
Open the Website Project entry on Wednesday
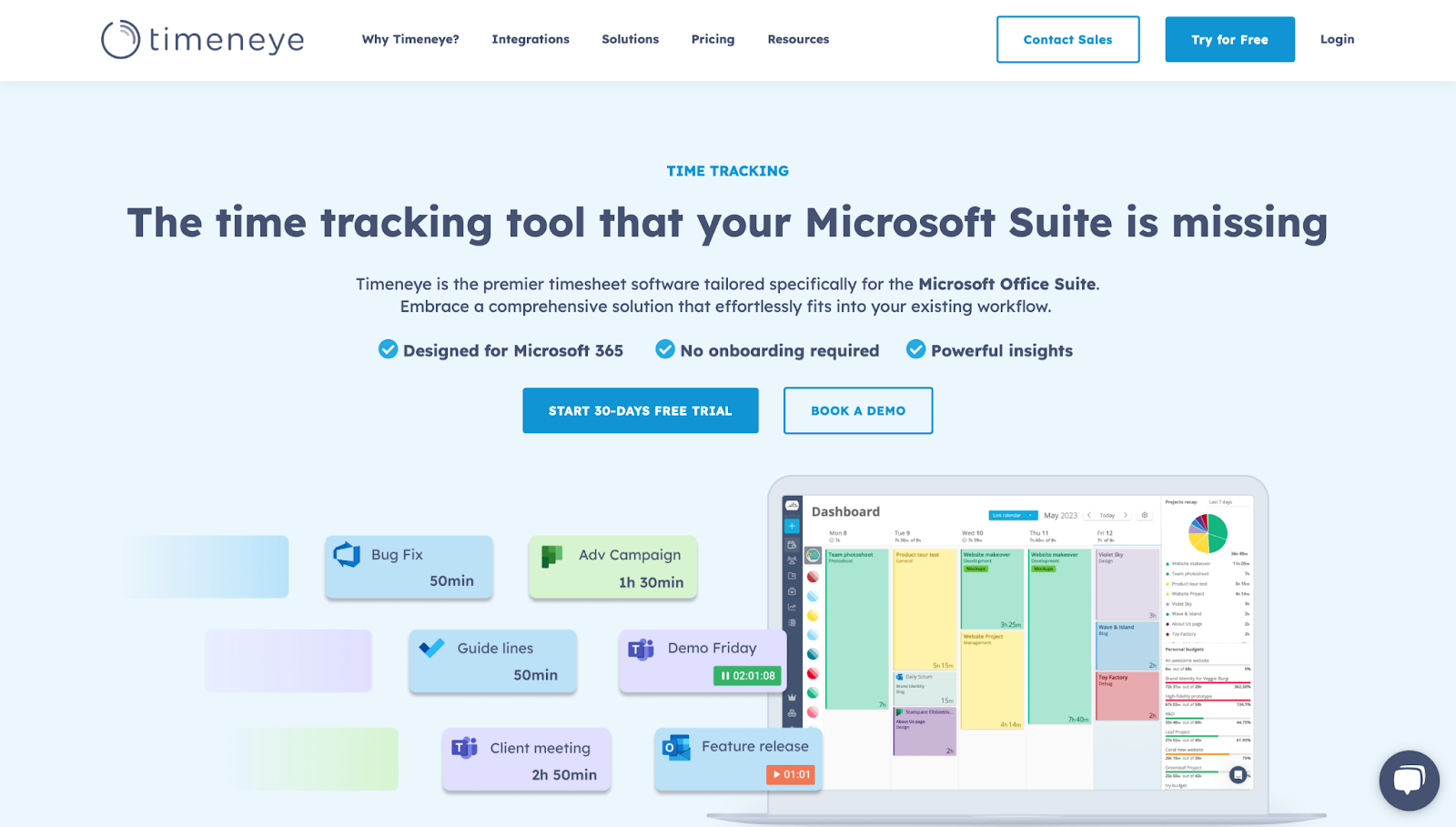pyautogui.click(x=992, y=680)
